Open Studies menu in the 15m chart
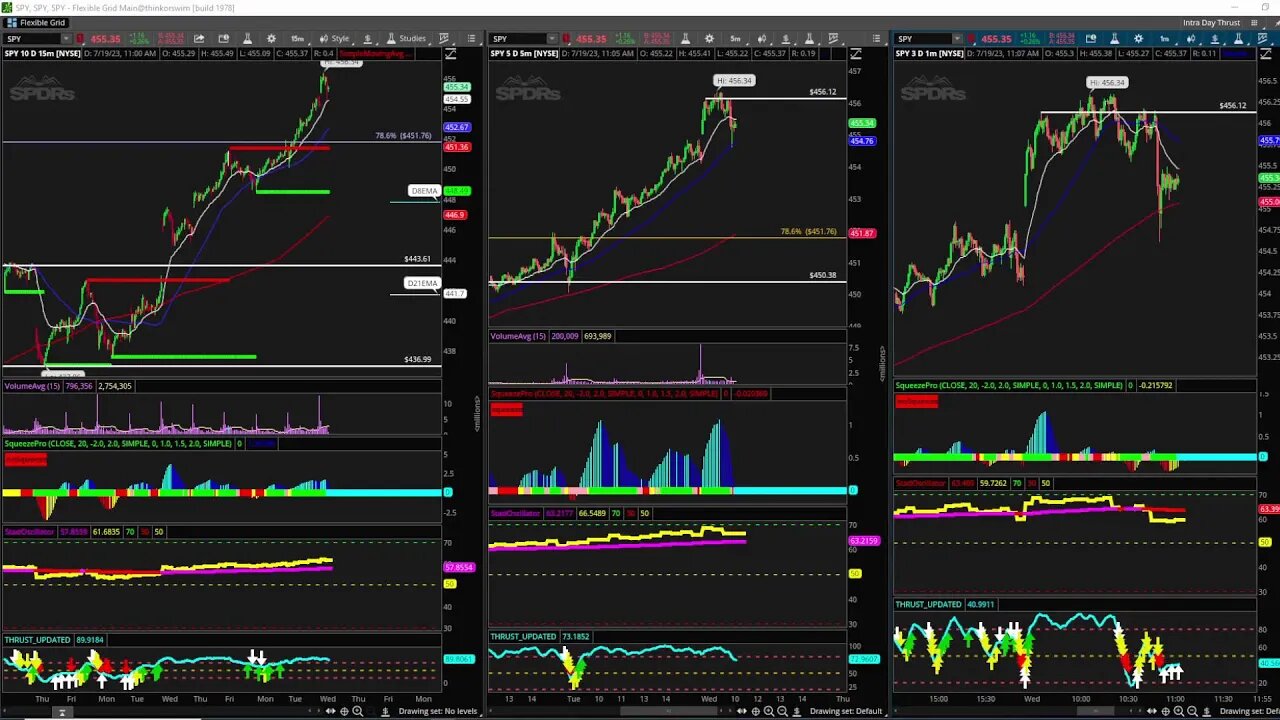 [408, 38]
